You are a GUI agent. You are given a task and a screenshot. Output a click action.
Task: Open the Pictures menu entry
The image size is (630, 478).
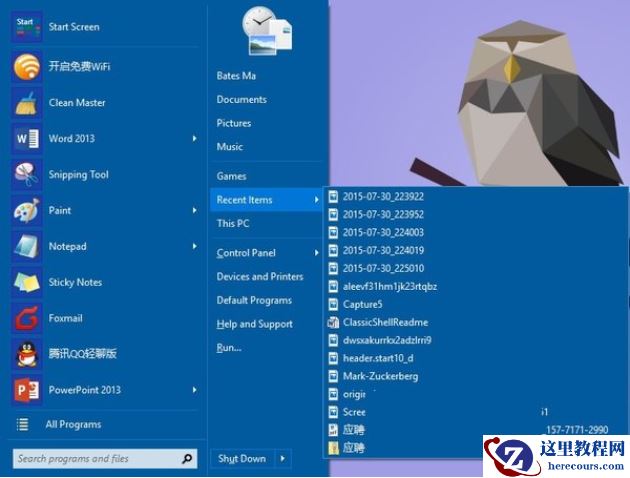pos(234,123)
